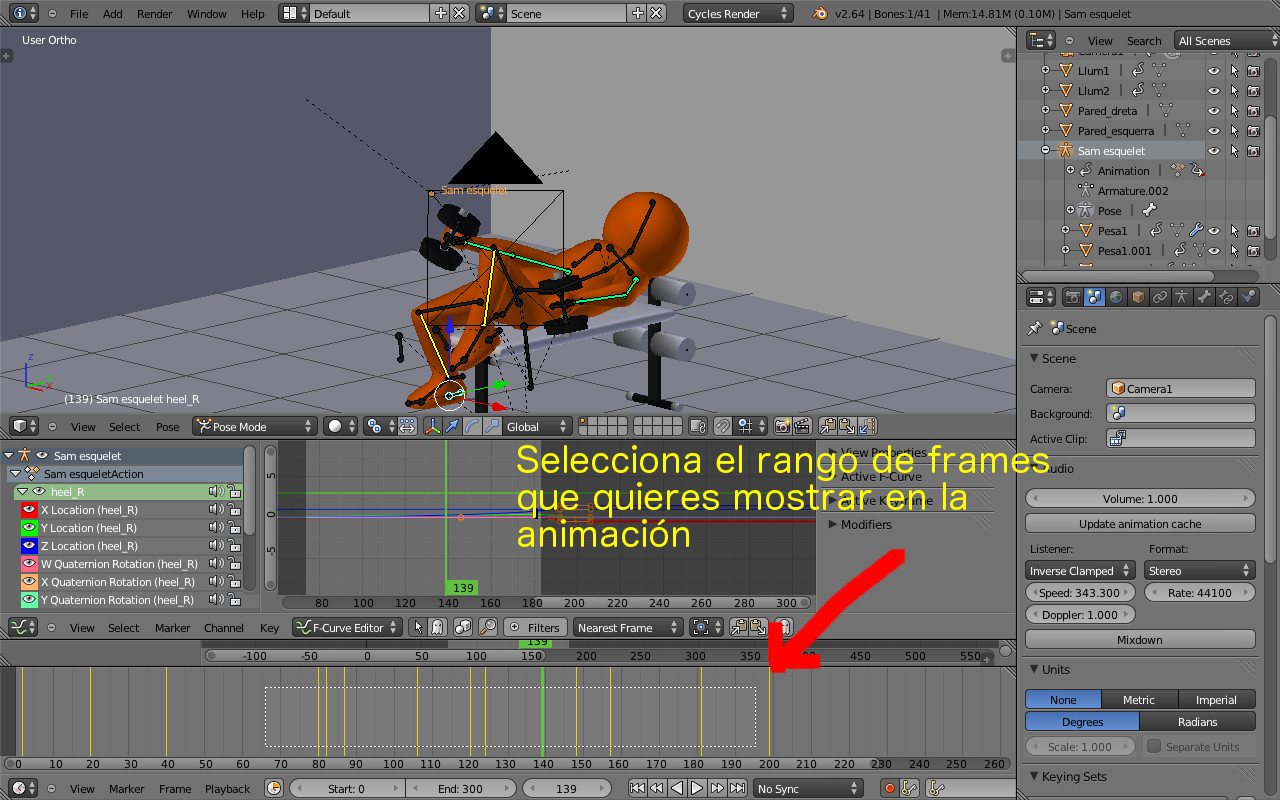Click the layer lock icon in the 3D header
This screenshot has width=1280, height=800.
(x=698, y=426)
